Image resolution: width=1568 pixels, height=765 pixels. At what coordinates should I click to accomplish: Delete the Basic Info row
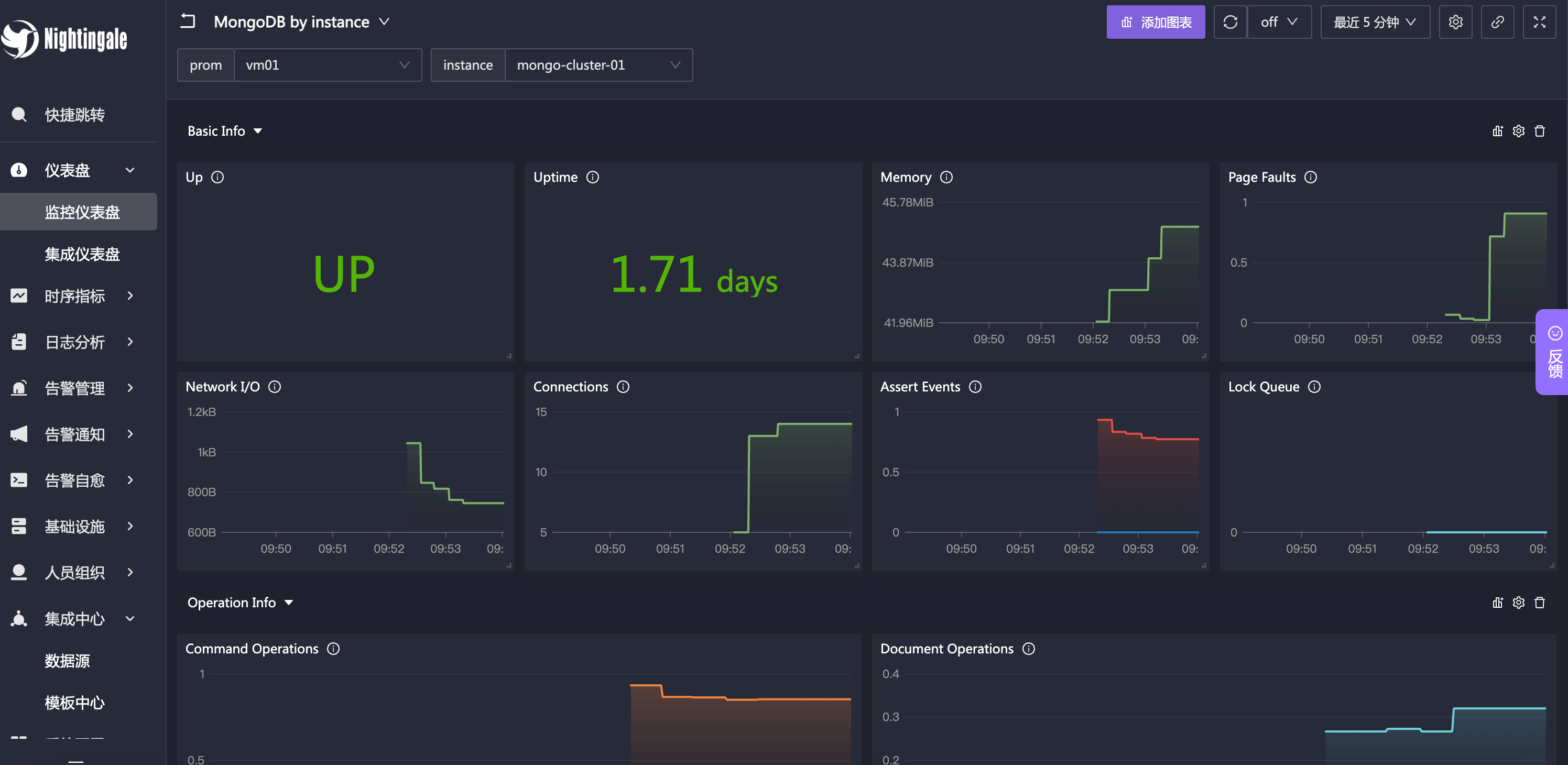coord(1539,131)
